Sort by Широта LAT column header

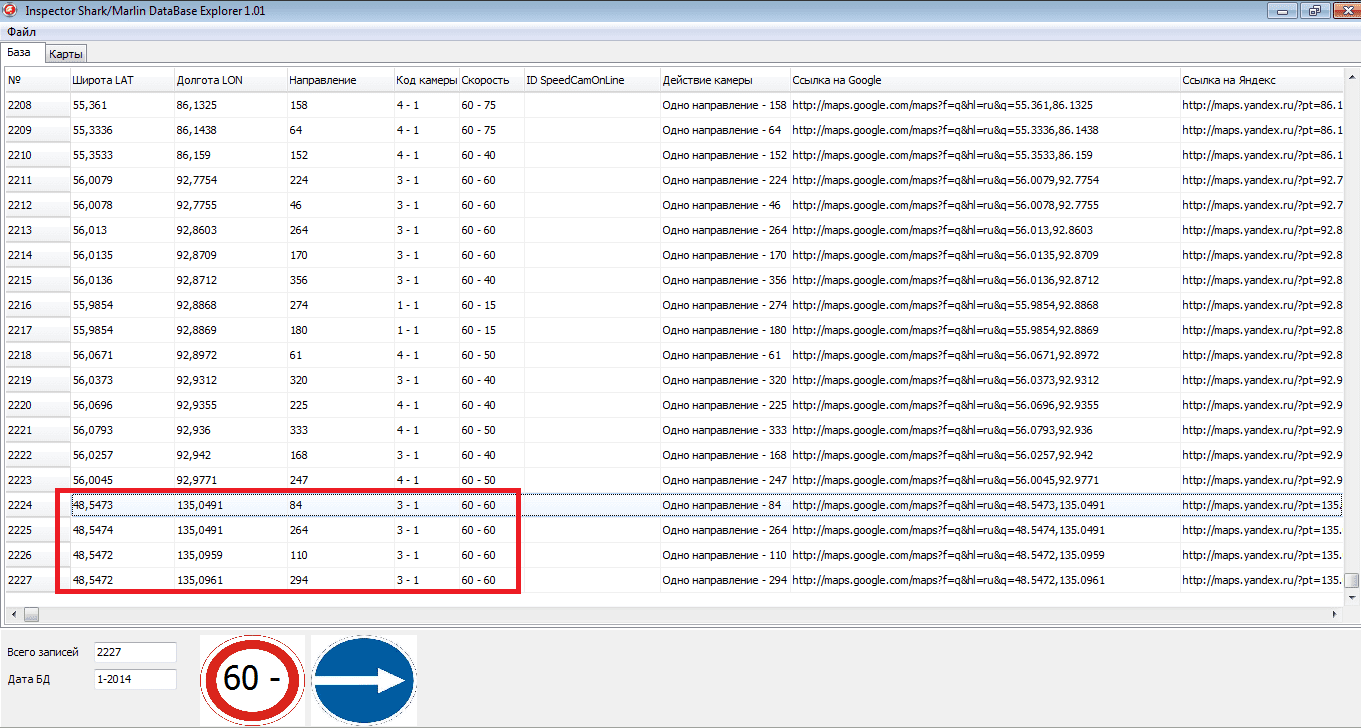click(102, 80)
